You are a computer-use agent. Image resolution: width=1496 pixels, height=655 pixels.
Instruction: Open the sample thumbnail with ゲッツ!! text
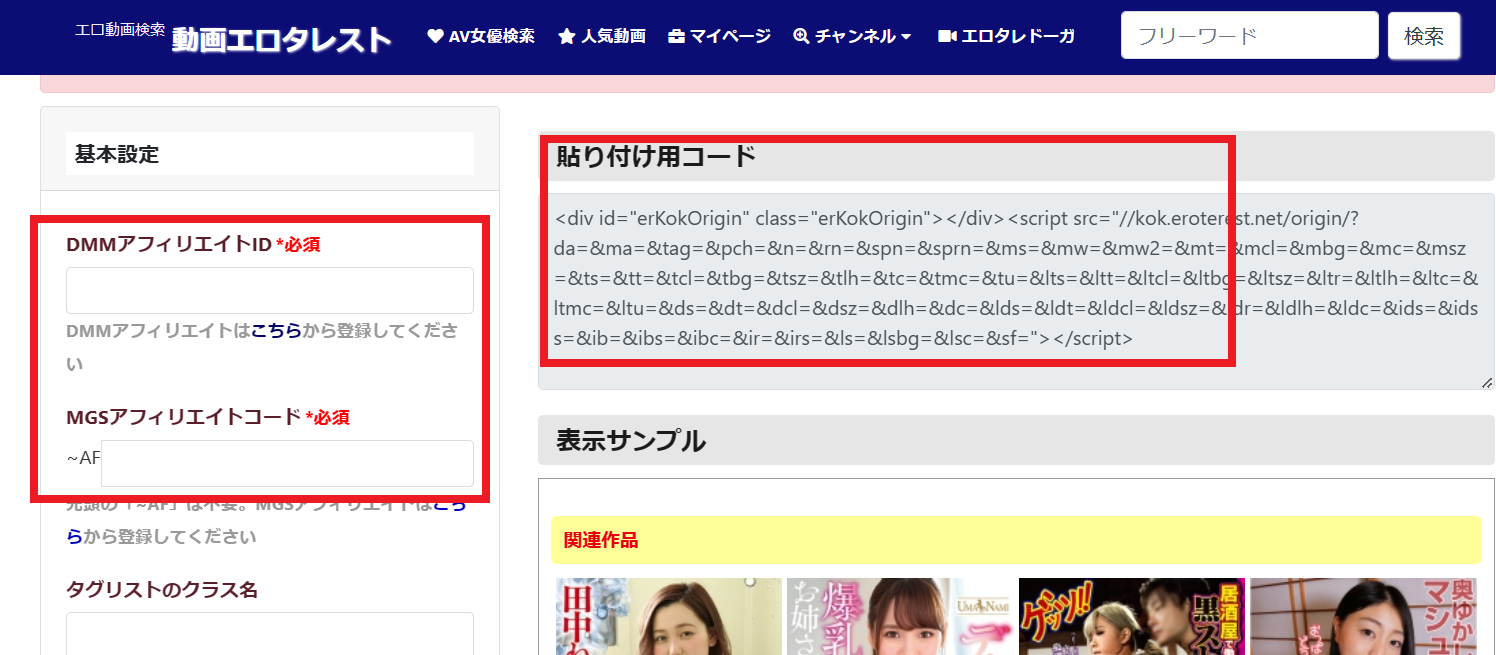click(1131, 616)
